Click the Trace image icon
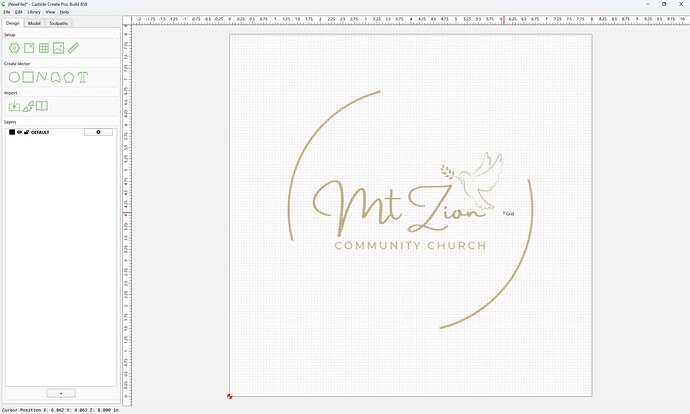The width and height of the screenshot is (690, 414). [x=28, y=106]
